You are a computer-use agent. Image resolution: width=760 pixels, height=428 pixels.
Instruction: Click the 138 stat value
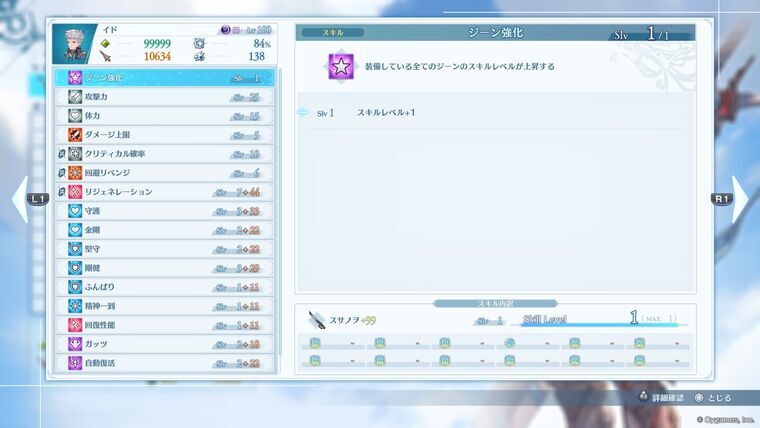tap(256, 56)
